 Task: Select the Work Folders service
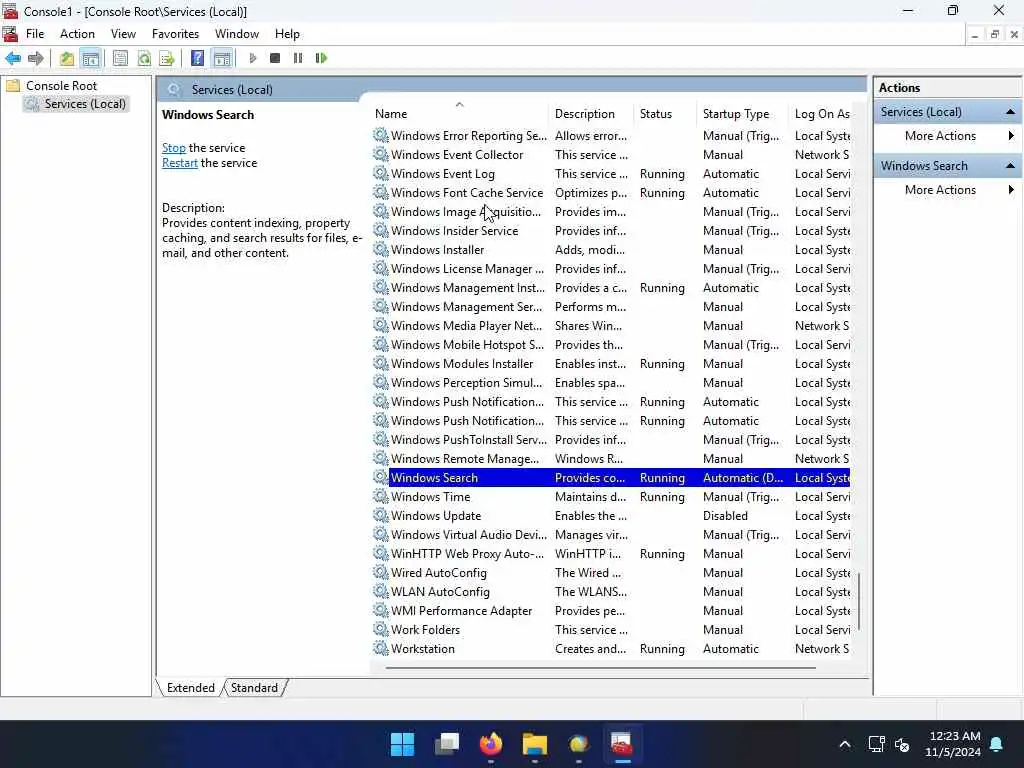click(x=611, y=630)
